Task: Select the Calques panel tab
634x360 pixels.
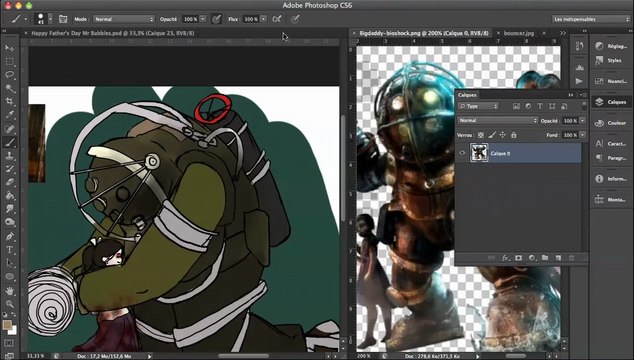Action: (467, 95)
